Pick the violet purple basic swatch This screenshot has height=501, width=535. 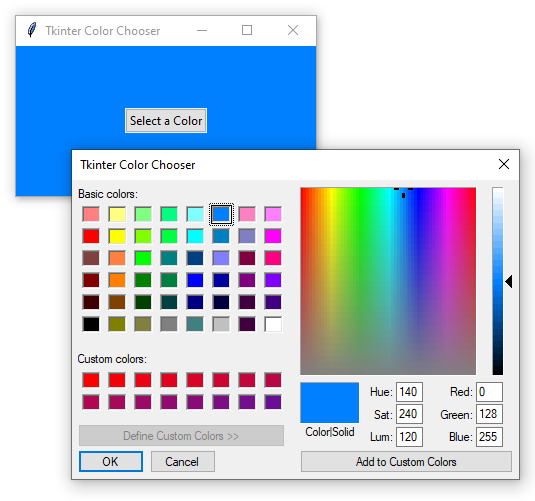(273, 280)
